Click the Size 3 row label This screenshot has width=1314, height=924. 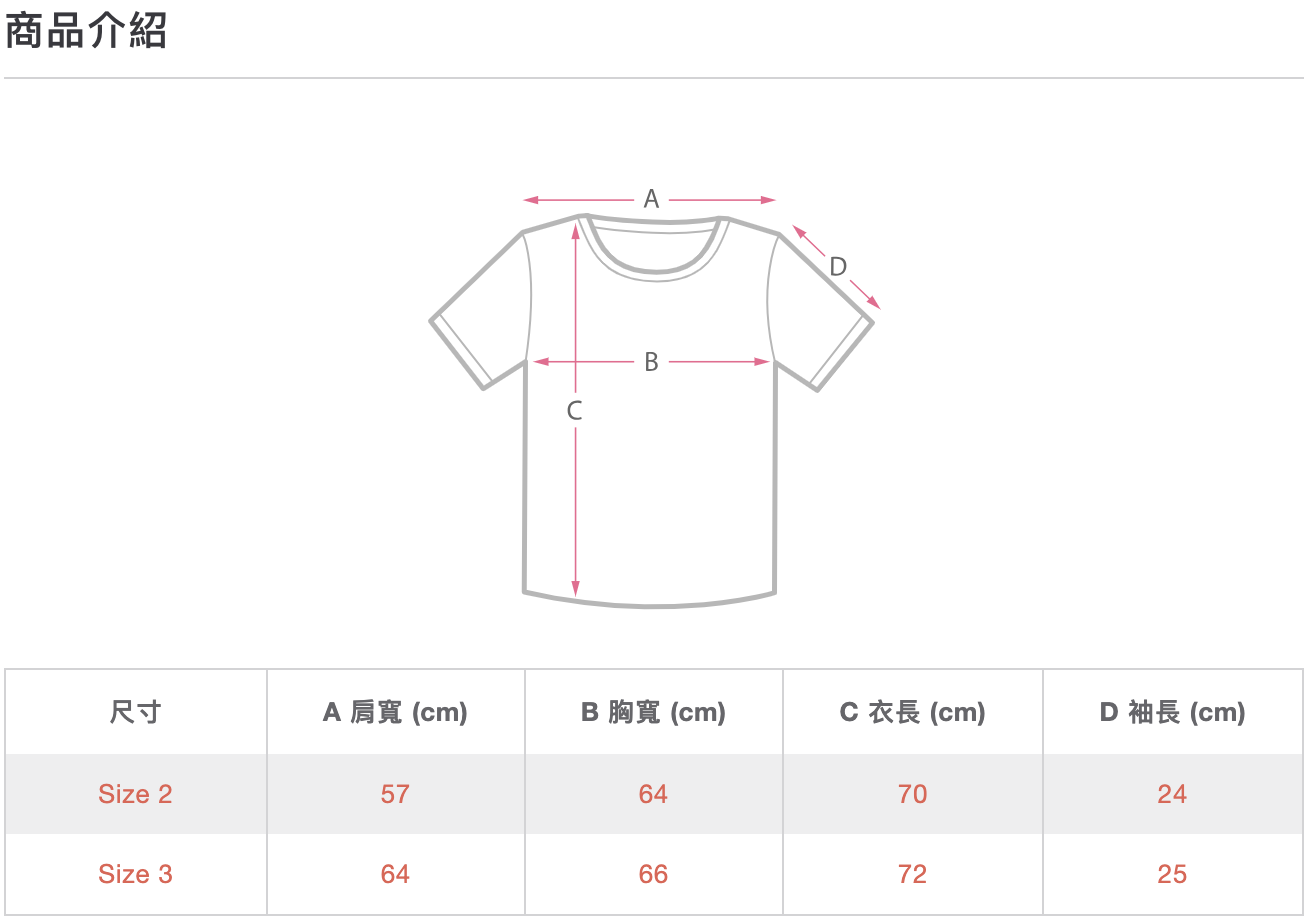tap(135, 874)
